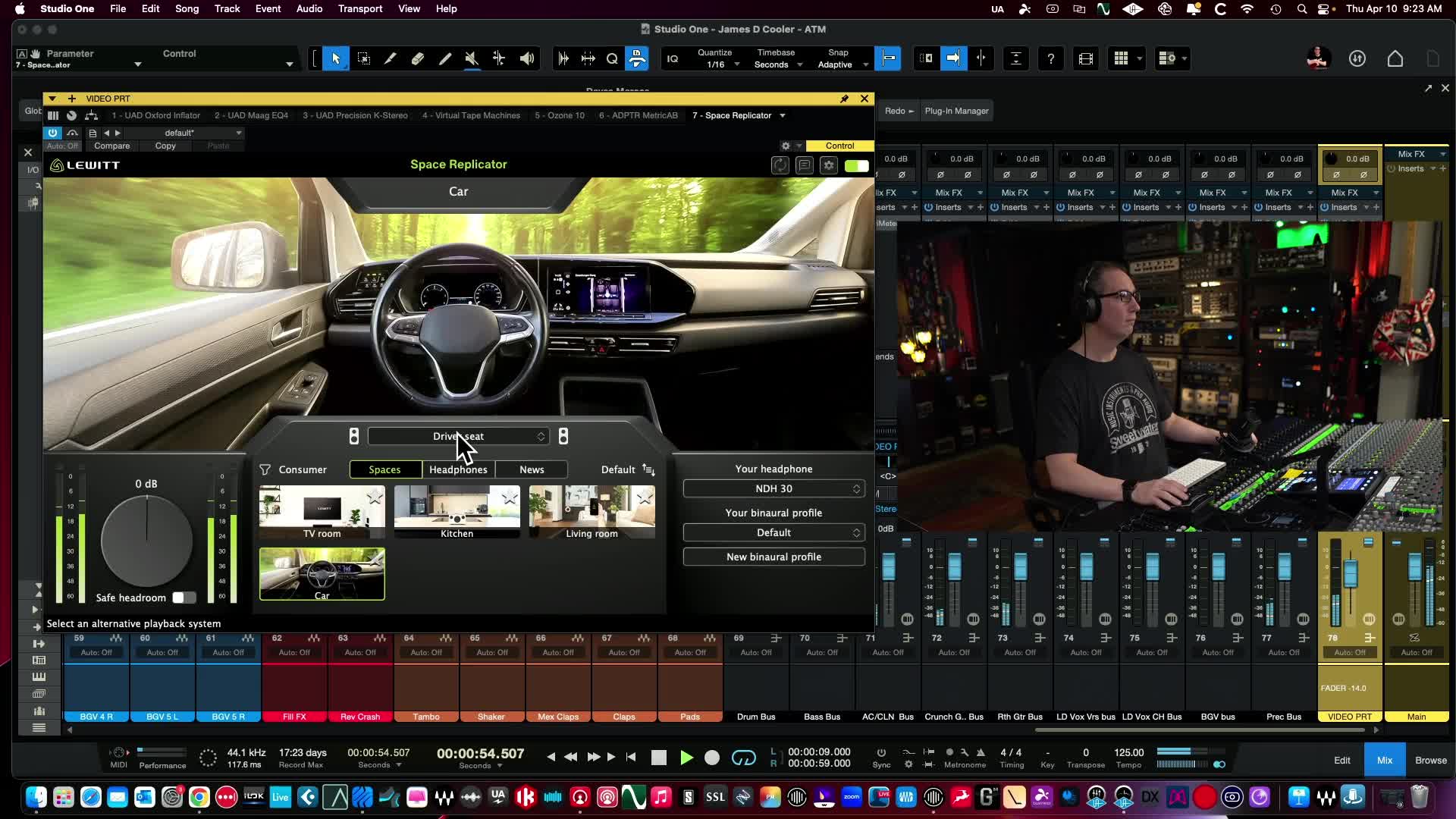Select the Arrow tool in toolbar

click(x=336, y=58)
